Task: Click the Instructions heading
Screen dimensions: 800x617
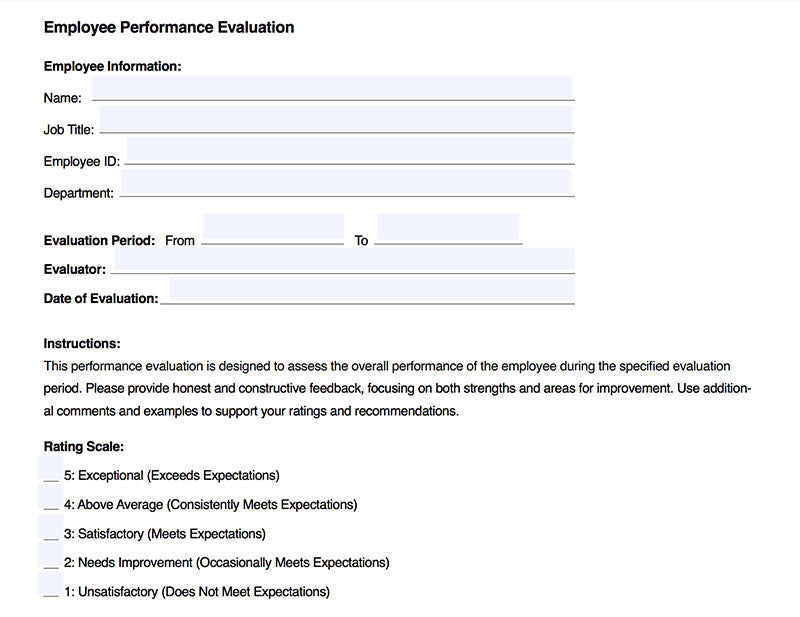Action: pyautogui.click(x=82, y=344)
